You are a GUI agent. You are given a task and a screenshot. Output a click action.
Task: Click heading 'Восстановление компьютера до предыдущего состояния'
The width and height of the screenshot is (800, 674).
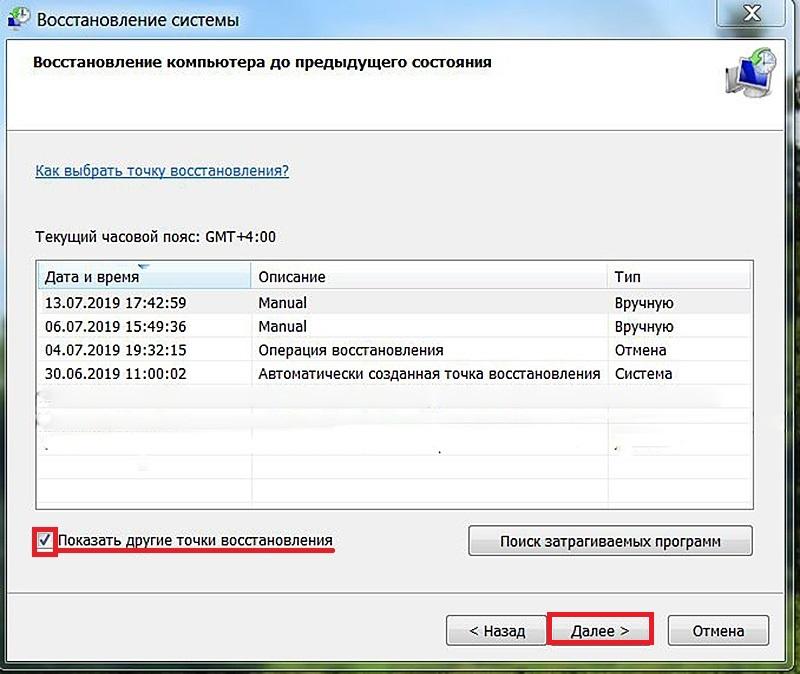tap(262, 62)
